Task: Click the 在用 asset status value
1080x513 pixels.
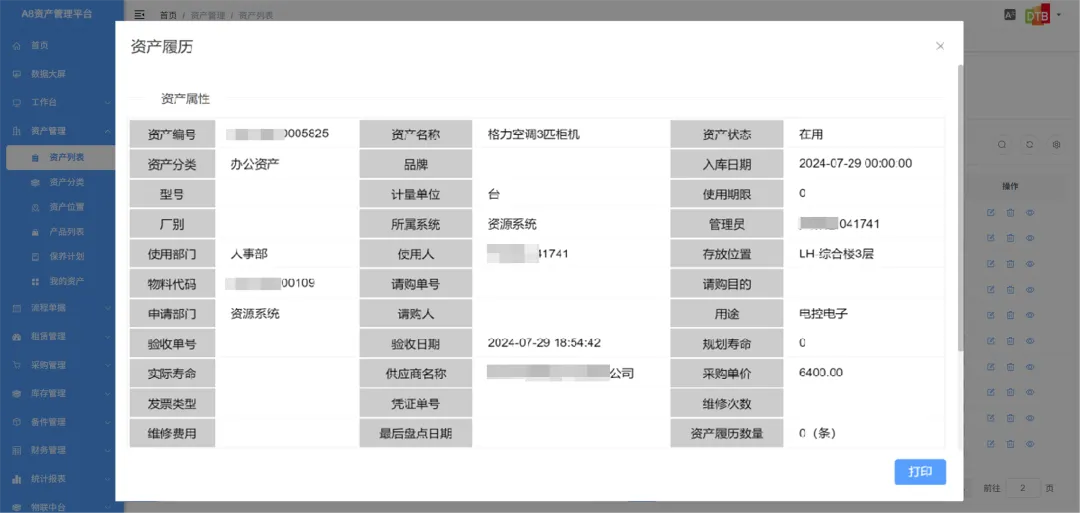Action: coord(811,134)
